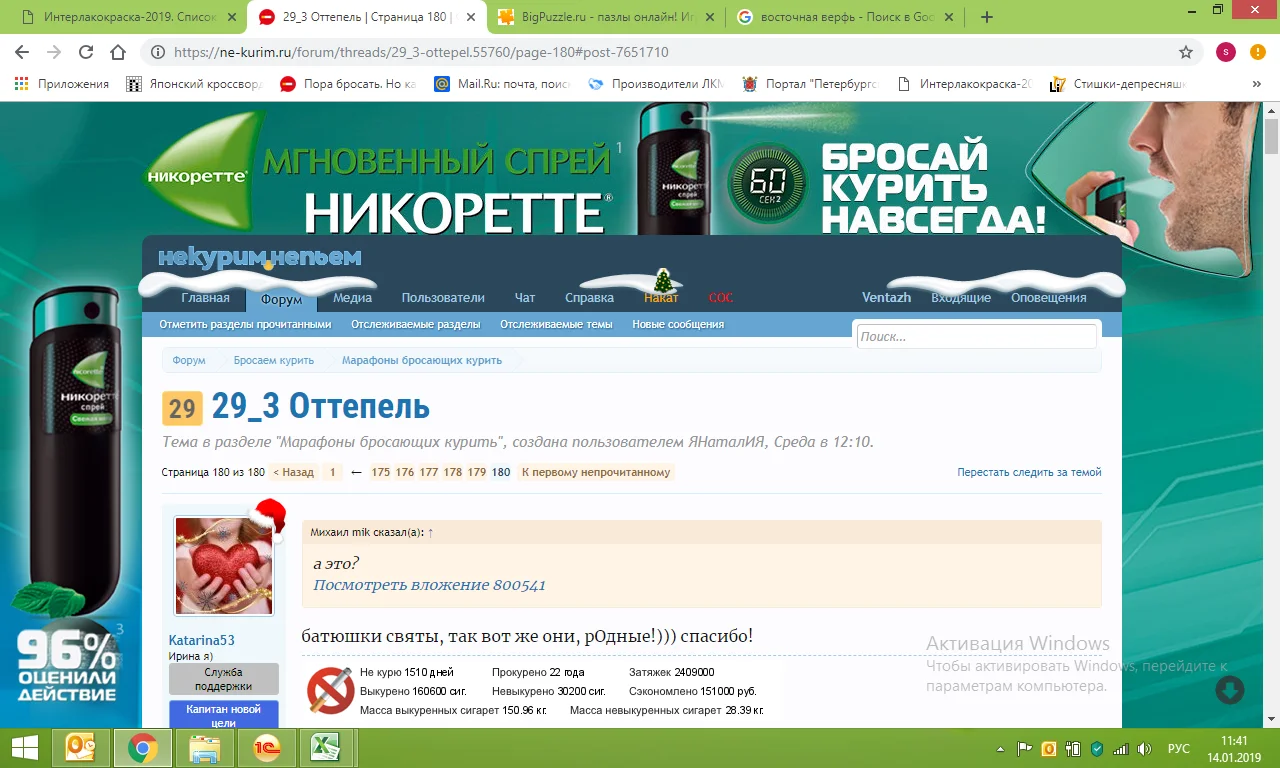Expand the hidden bookmarks overflow chevron
This screenshot has height=768, width=1280.
click(1256, 85)
